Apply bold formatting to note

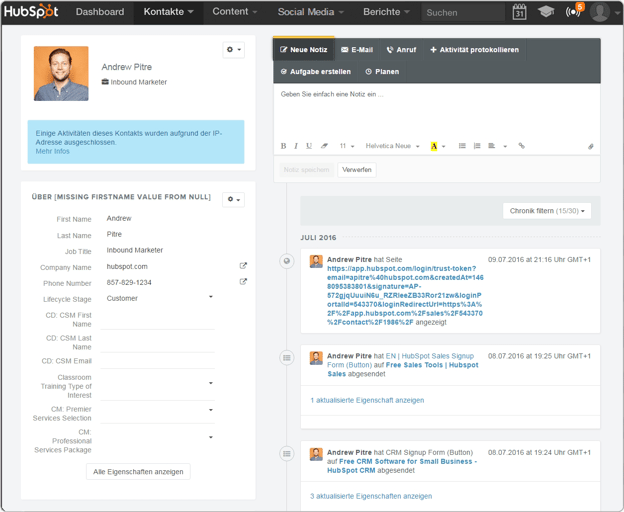283,146
